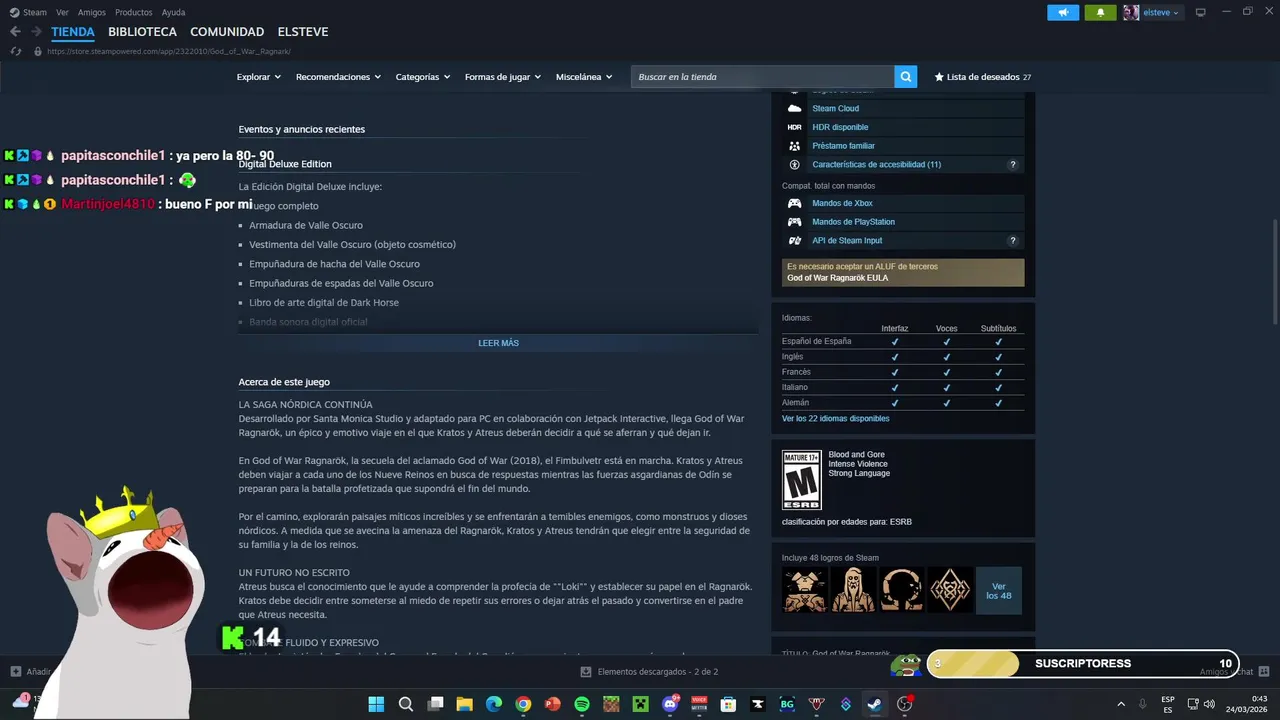Open the taskbar clock and date
Image resolution: width=1280 pixels, height=720 pixels.
point(1246,704)
